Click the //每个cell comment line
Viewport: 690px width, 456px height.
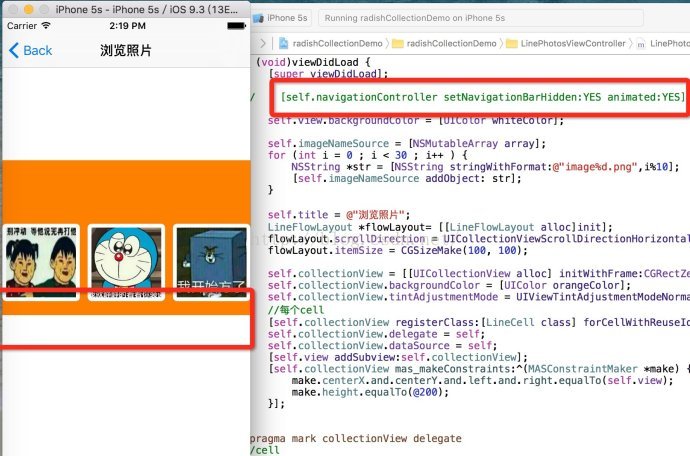[x=296, y=309]
